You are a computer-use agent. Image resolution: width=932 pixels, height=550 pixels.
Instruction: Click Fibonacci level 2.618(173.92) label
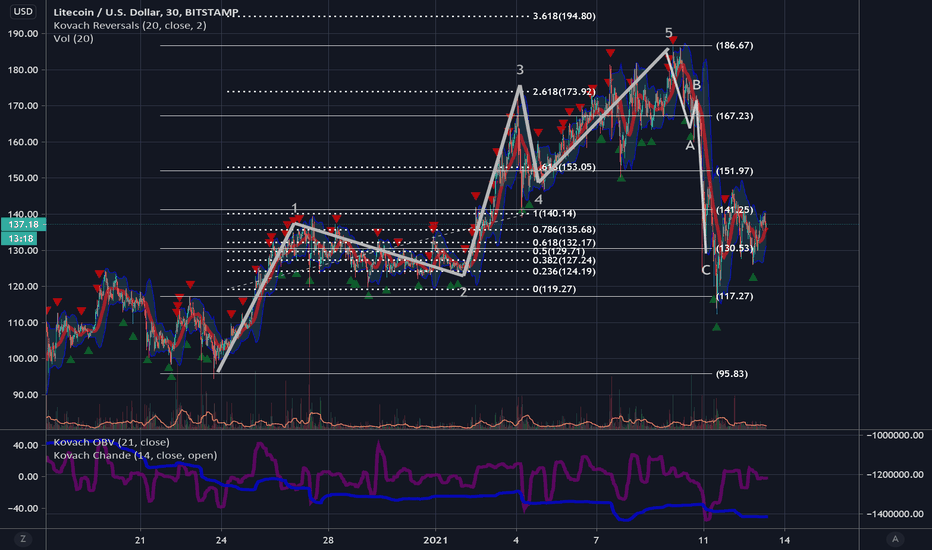point(563,92)
